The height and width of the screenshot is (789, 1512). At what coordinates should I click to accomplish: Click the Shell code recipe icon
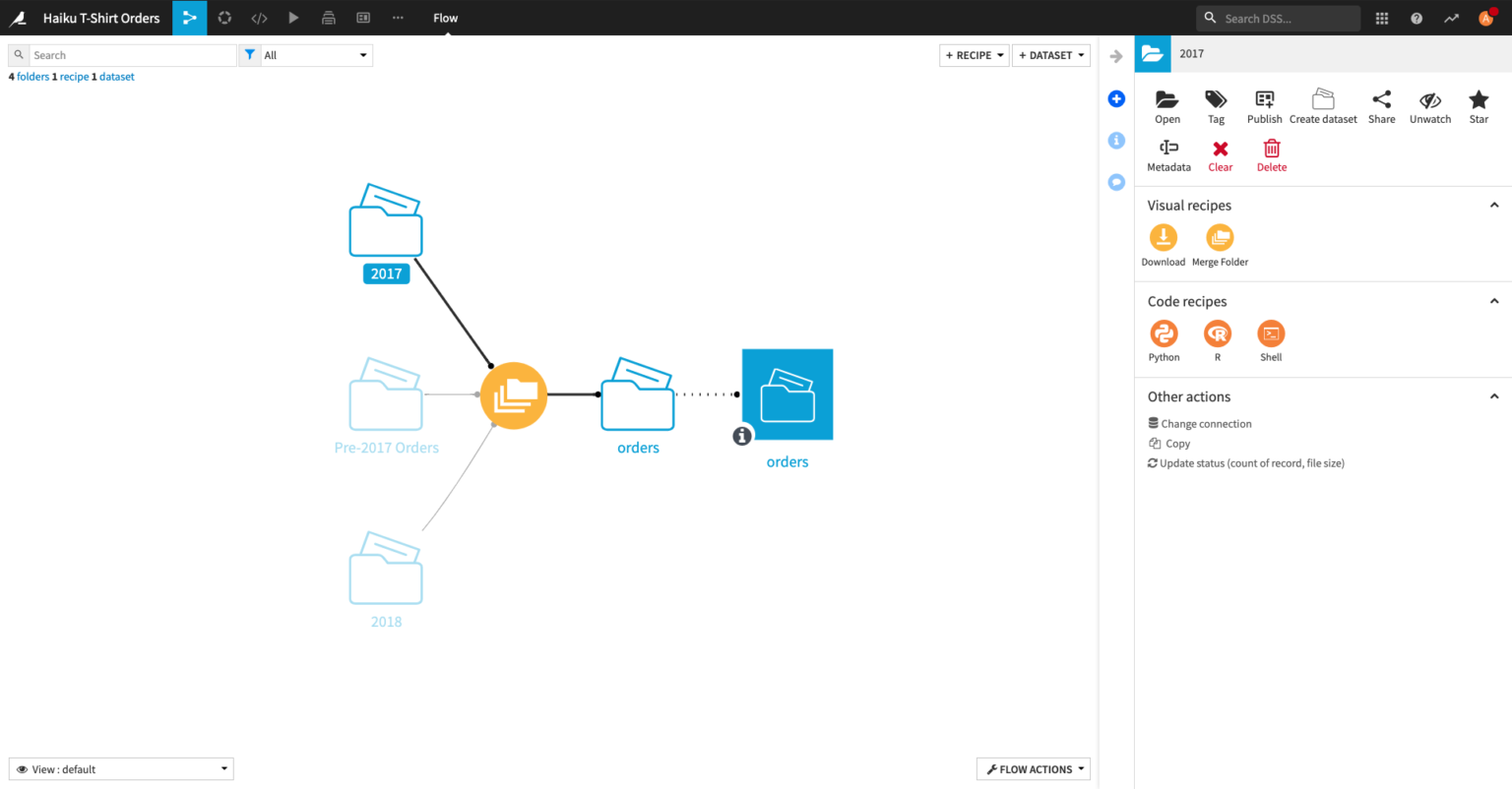(x=1271, y=334)
